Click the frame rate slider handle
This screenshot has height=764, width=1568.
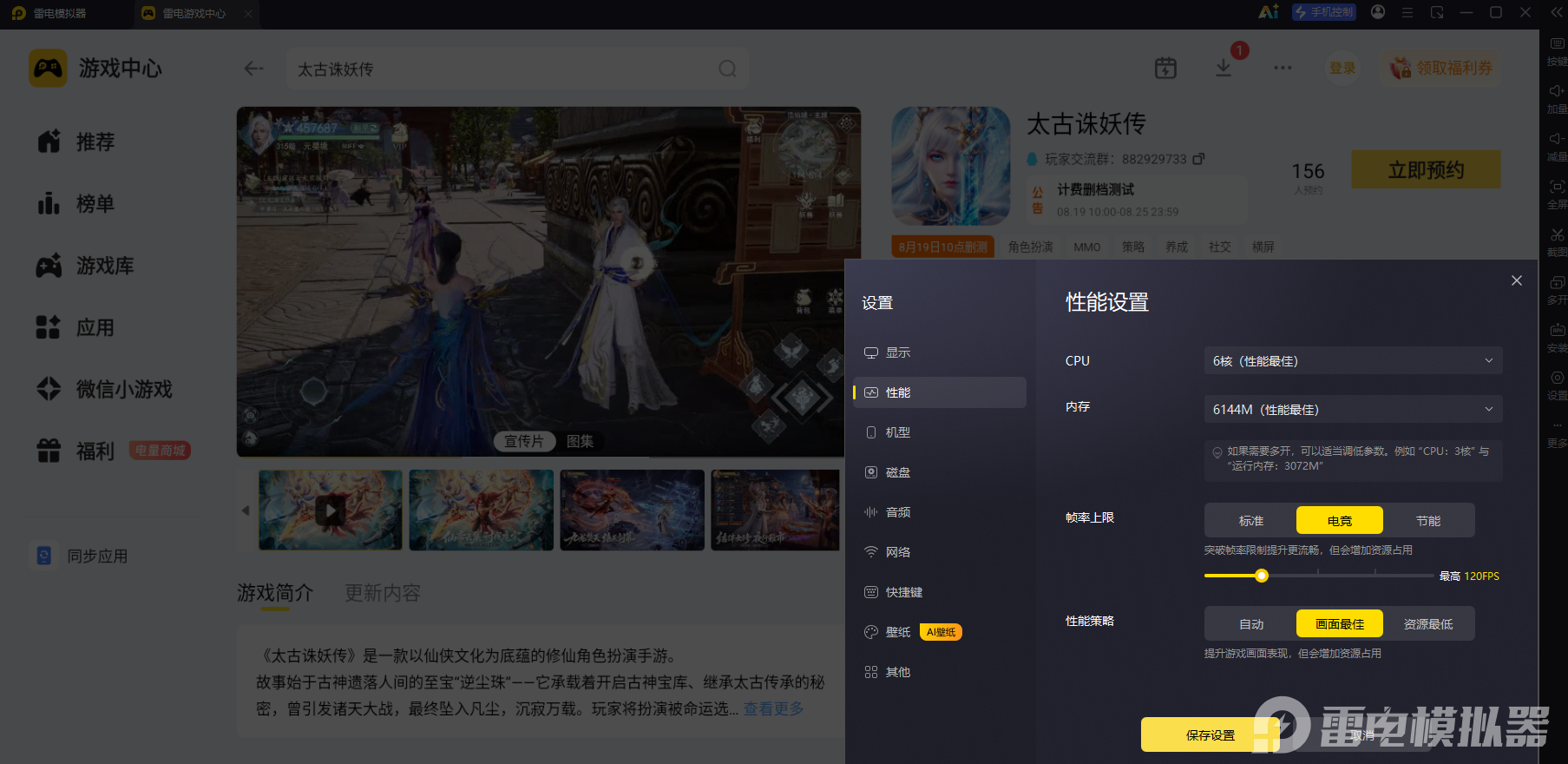pos(1262,576)
